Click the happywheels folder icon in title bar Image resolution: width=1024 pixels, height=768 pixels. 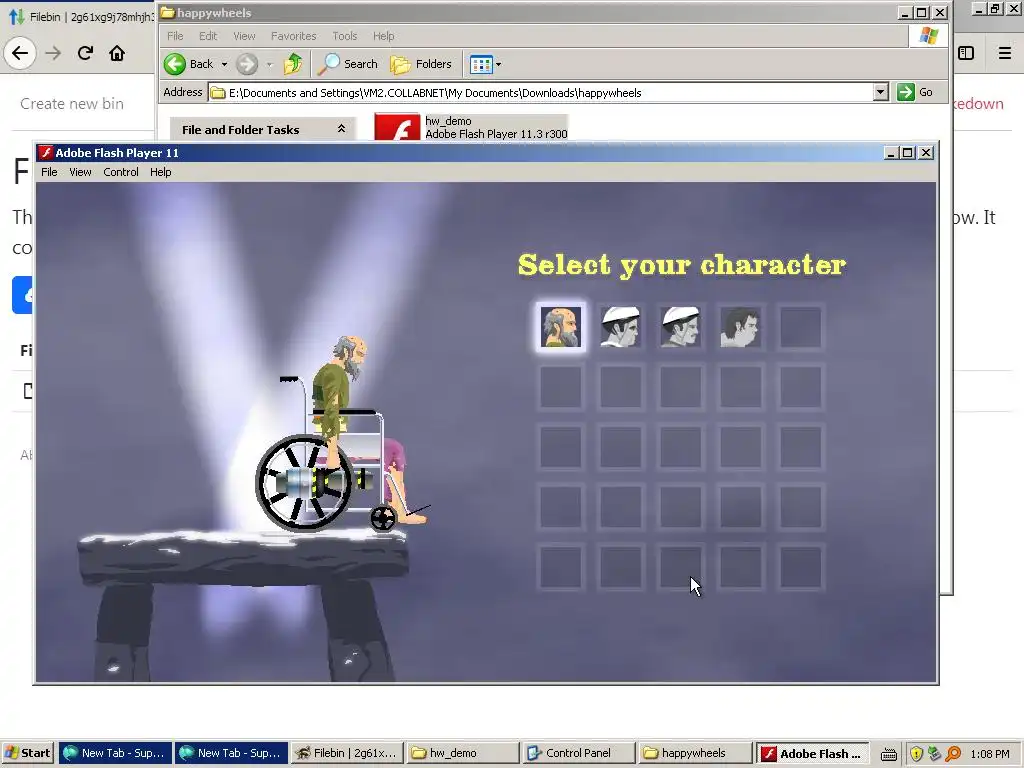click(x=168, y=12)
